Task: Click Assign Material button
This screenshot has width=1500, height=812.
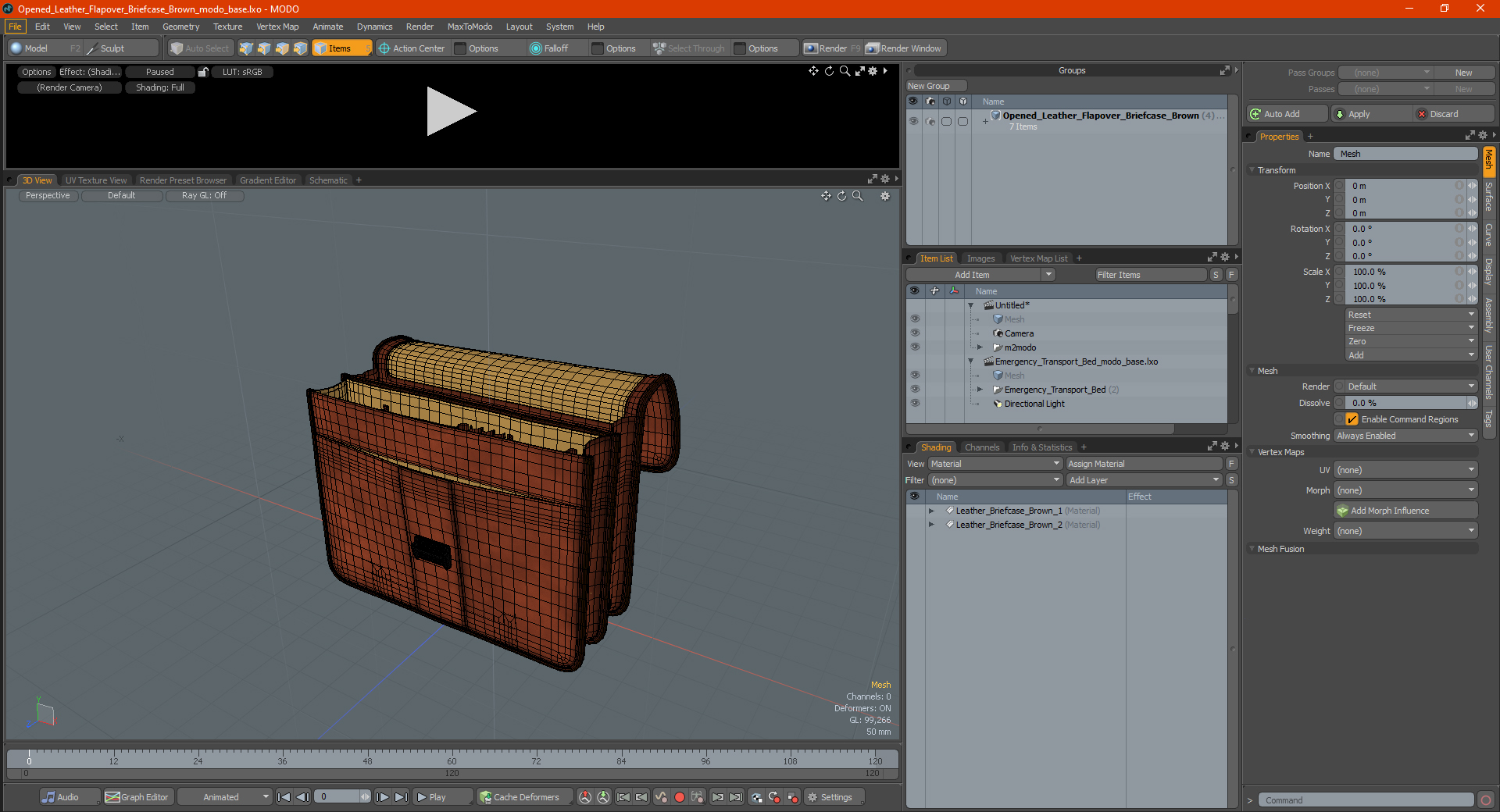Action: 1144,464
